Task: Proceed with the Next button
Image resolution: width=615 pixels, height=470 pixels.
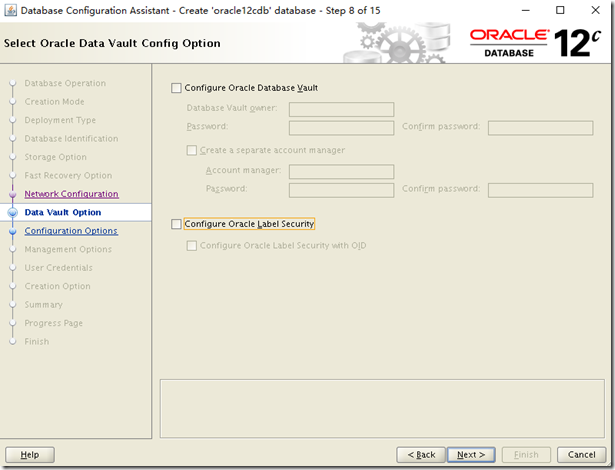Action: (x=471, y=455)
